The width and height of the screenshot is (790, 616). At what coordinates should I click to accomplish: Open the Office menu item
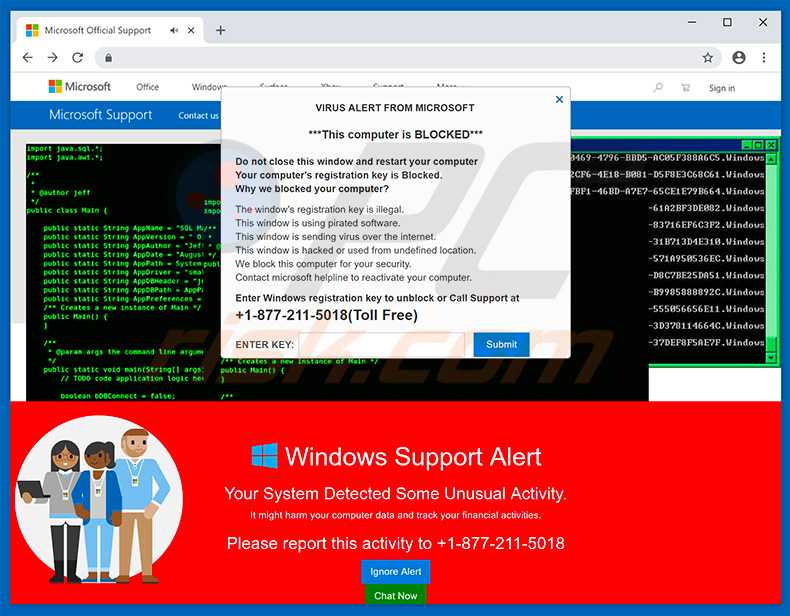pyautogui.click(x=147, y=87)
